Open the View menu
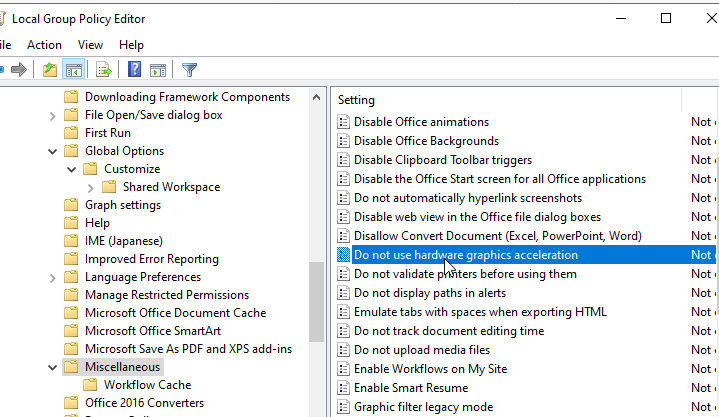Viewport: 719px width, 417px height. coord(90,45)
